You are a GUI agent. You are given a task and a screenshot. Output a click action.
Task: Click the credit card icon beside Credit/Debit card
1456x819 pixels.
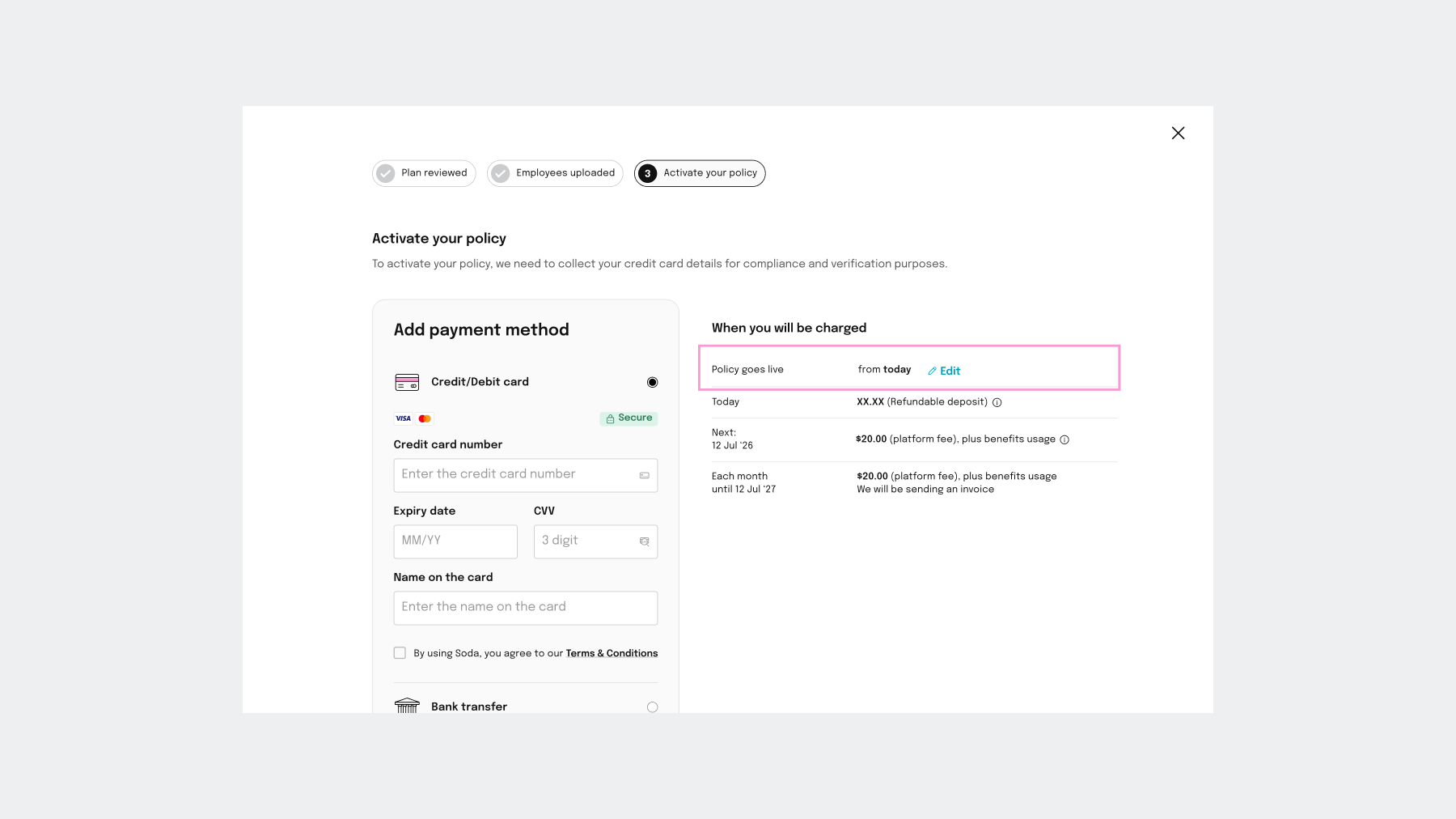pos(407,382)
